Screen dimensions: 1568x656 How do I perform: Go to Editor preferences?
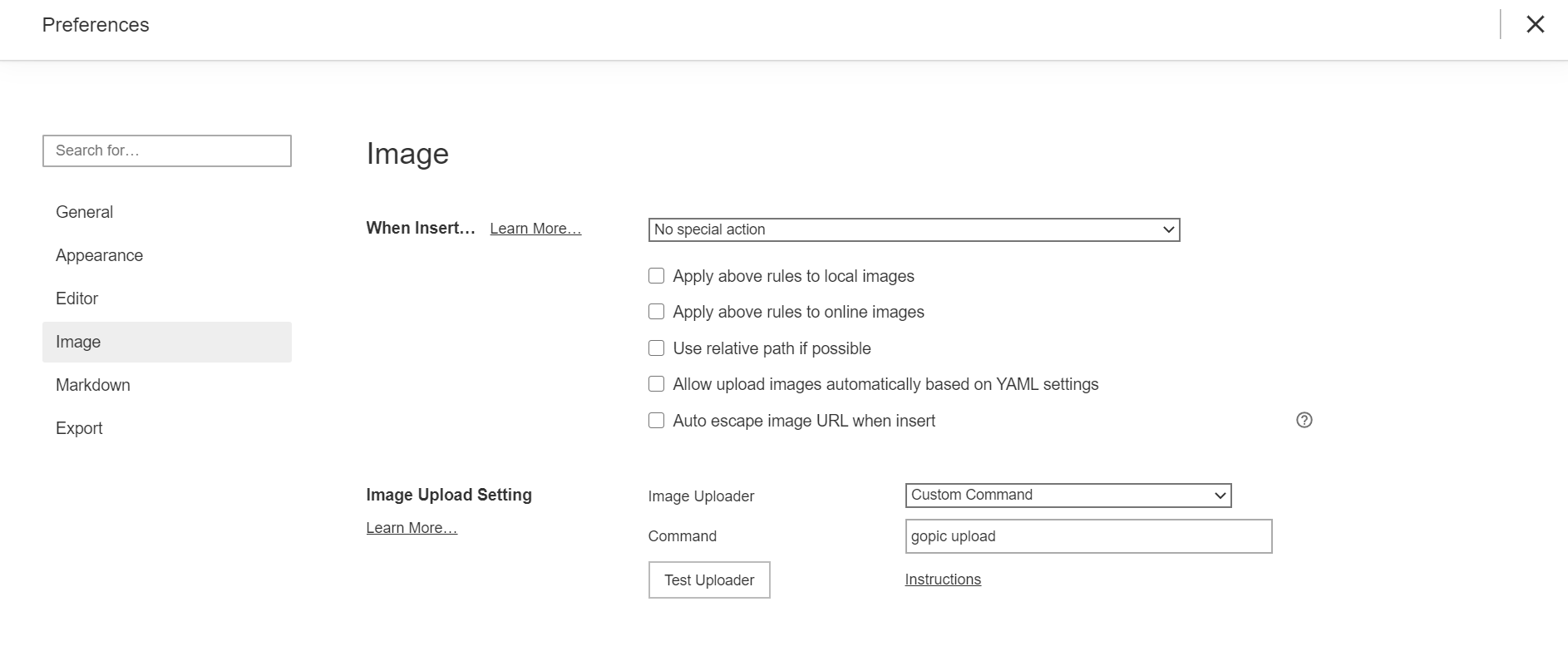[77, 298]
